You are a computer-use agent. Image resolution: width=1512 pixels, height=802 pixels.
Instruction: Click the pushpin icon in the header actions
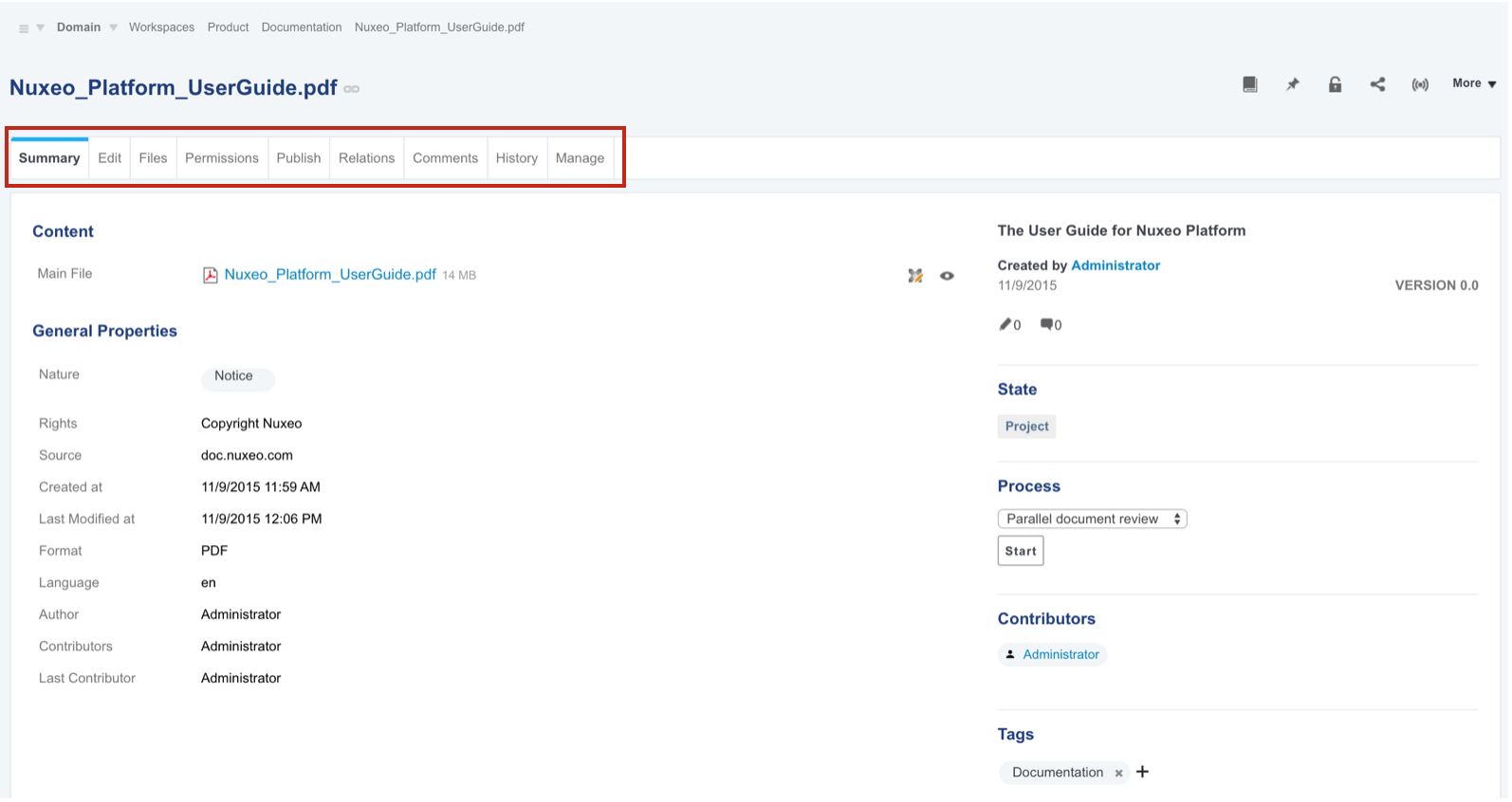pyautogui.click(x=1293, y=84)
